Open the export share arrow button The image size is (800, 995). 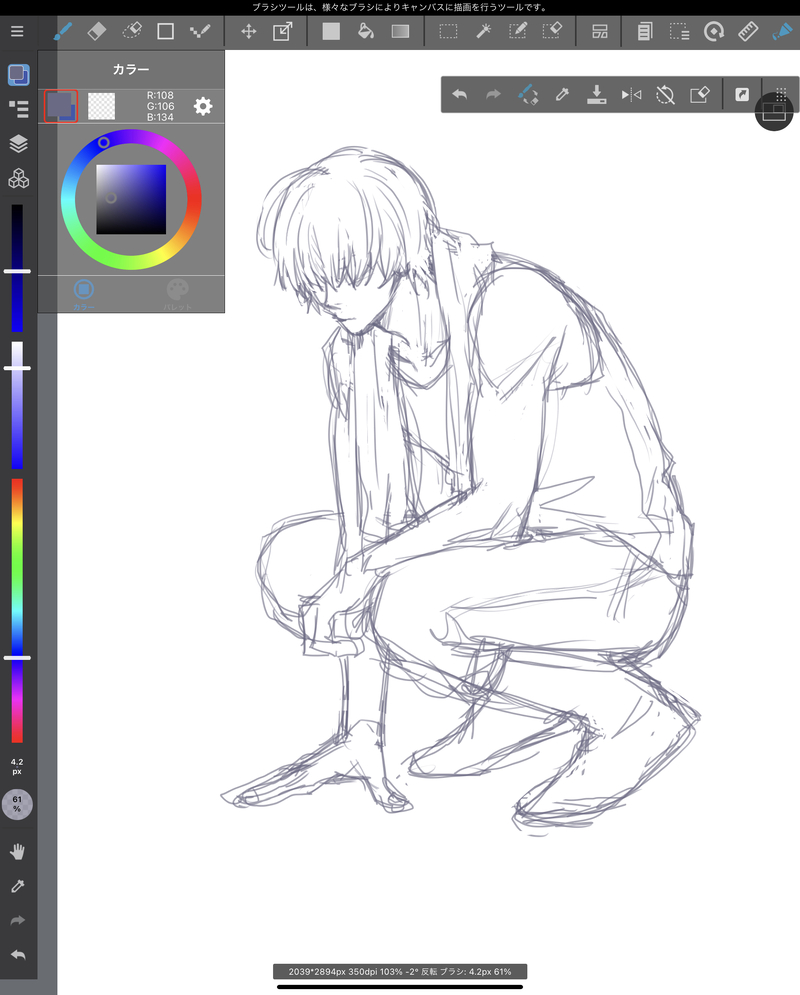click(x=742, y=95)
